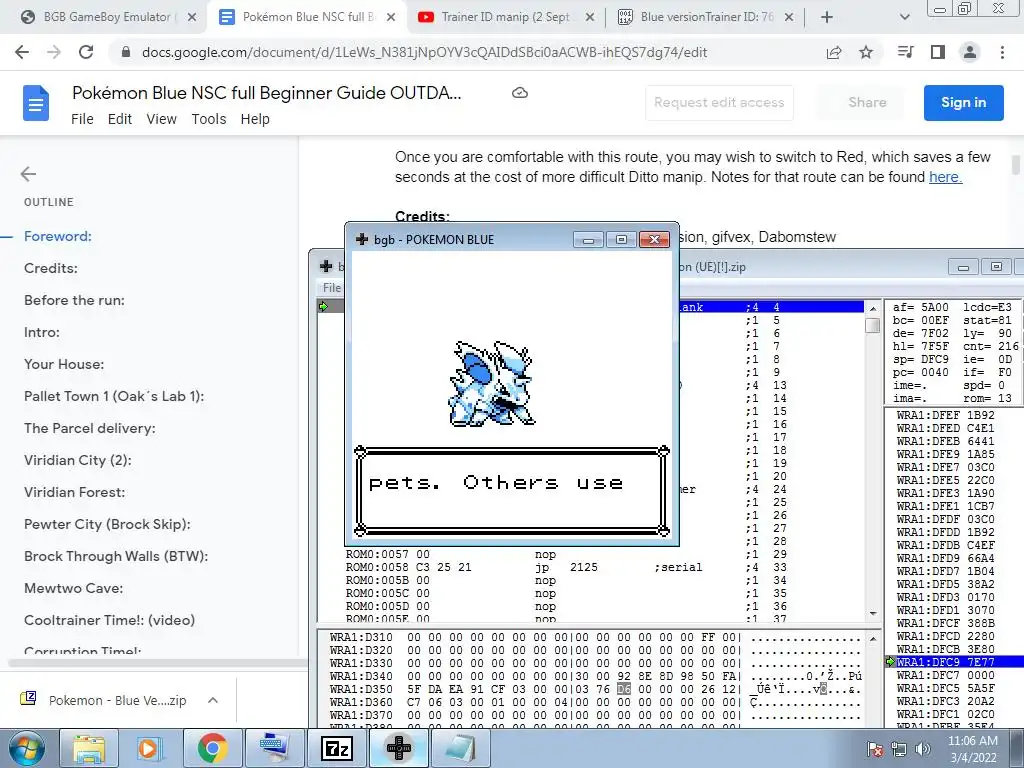Click the Request edit access button
This screenshot has height=768, width=1024.
coord(719,103)
